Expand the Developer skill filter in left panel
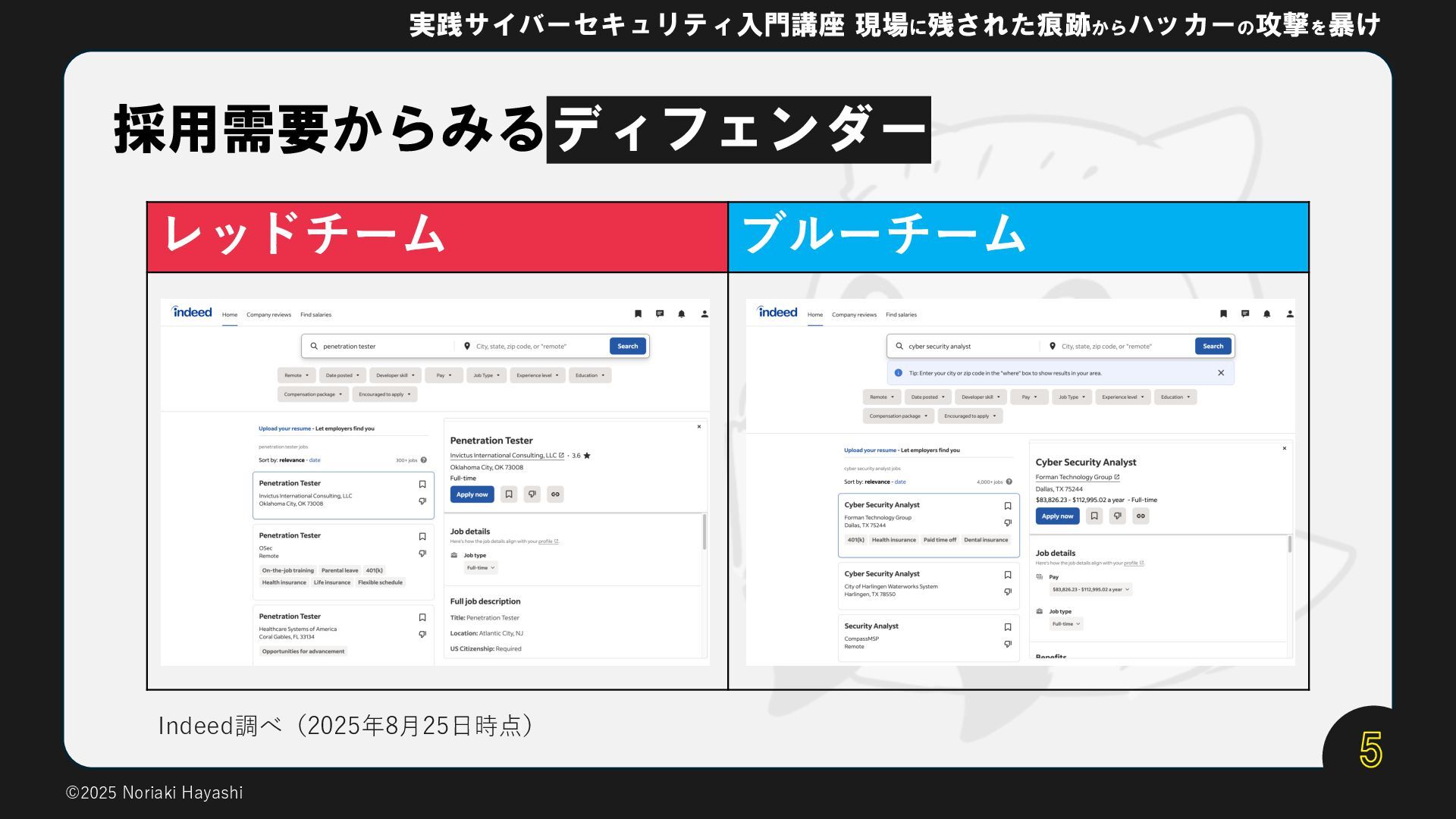The height and width of the screenshot is (819, 1456). 395,375
